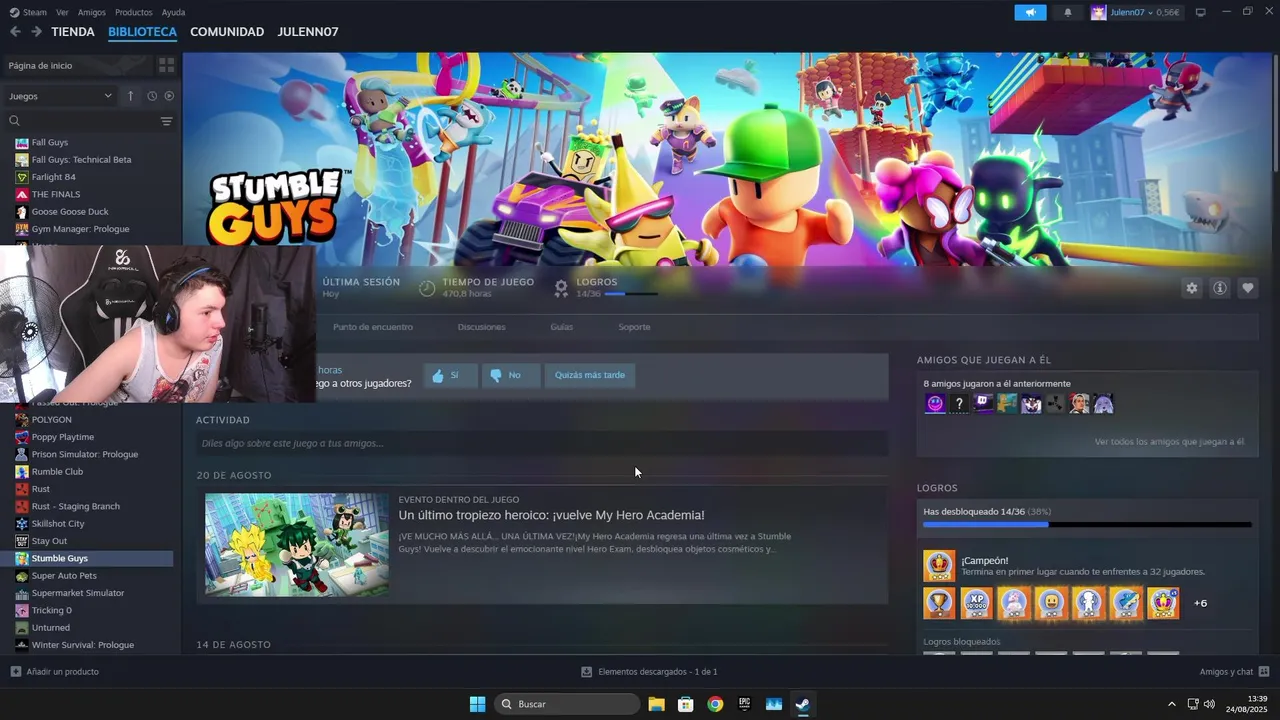The height and width of the screenshot is (720, 1280).
Task: Show the +6 more achievements
Action: click(x=1200, y=603)
